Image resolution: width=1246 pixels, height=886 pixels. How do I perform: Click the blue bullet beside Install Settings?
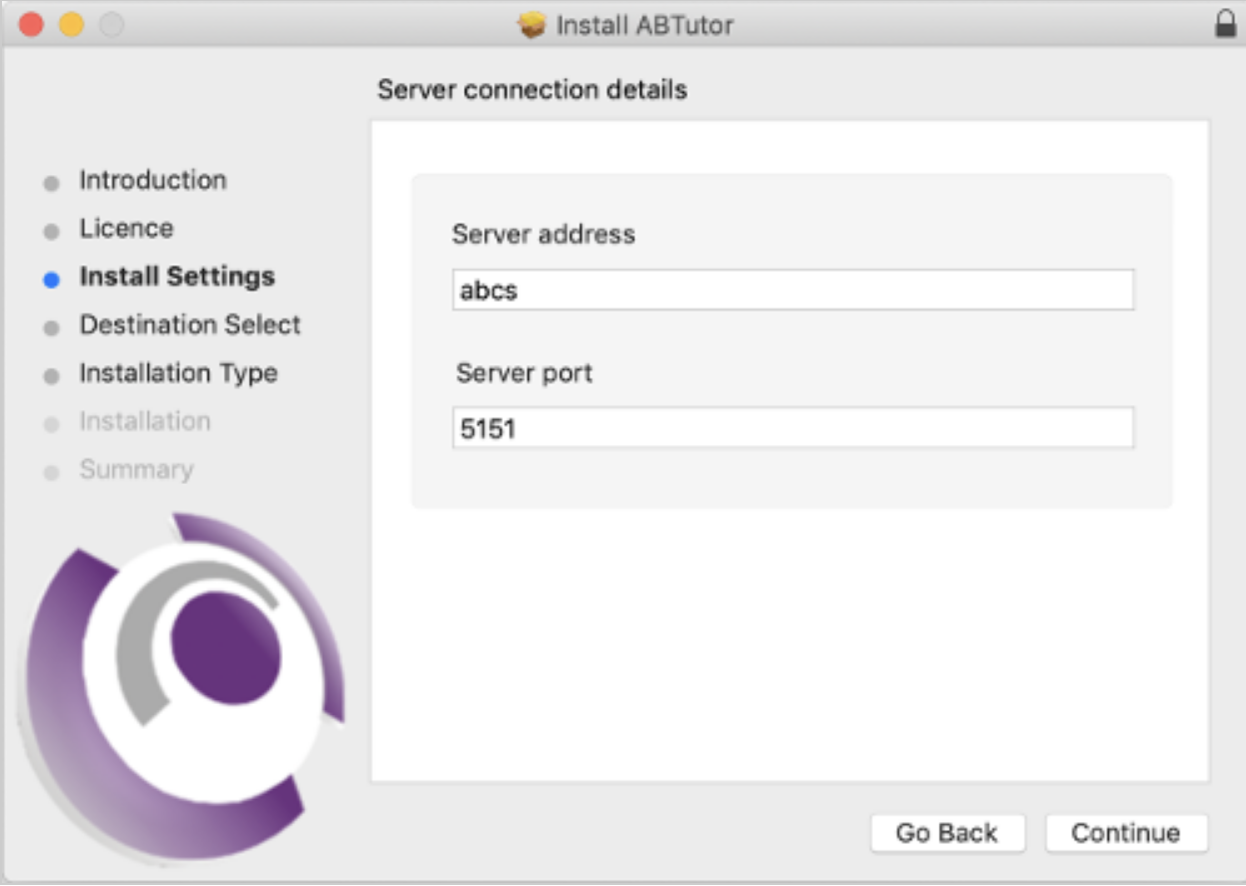pyautogui.click(x=52, y=281)
